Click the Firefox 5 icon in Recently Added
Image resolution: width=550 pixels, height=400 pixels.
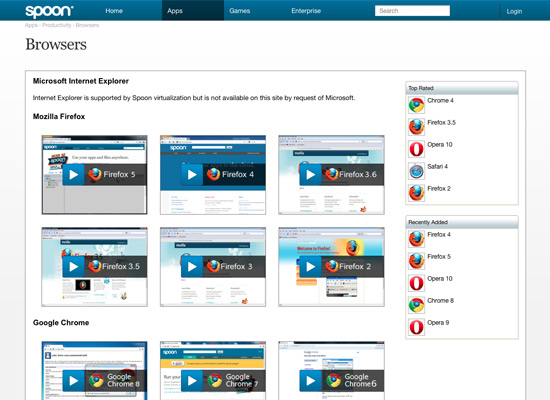point(416,261)
